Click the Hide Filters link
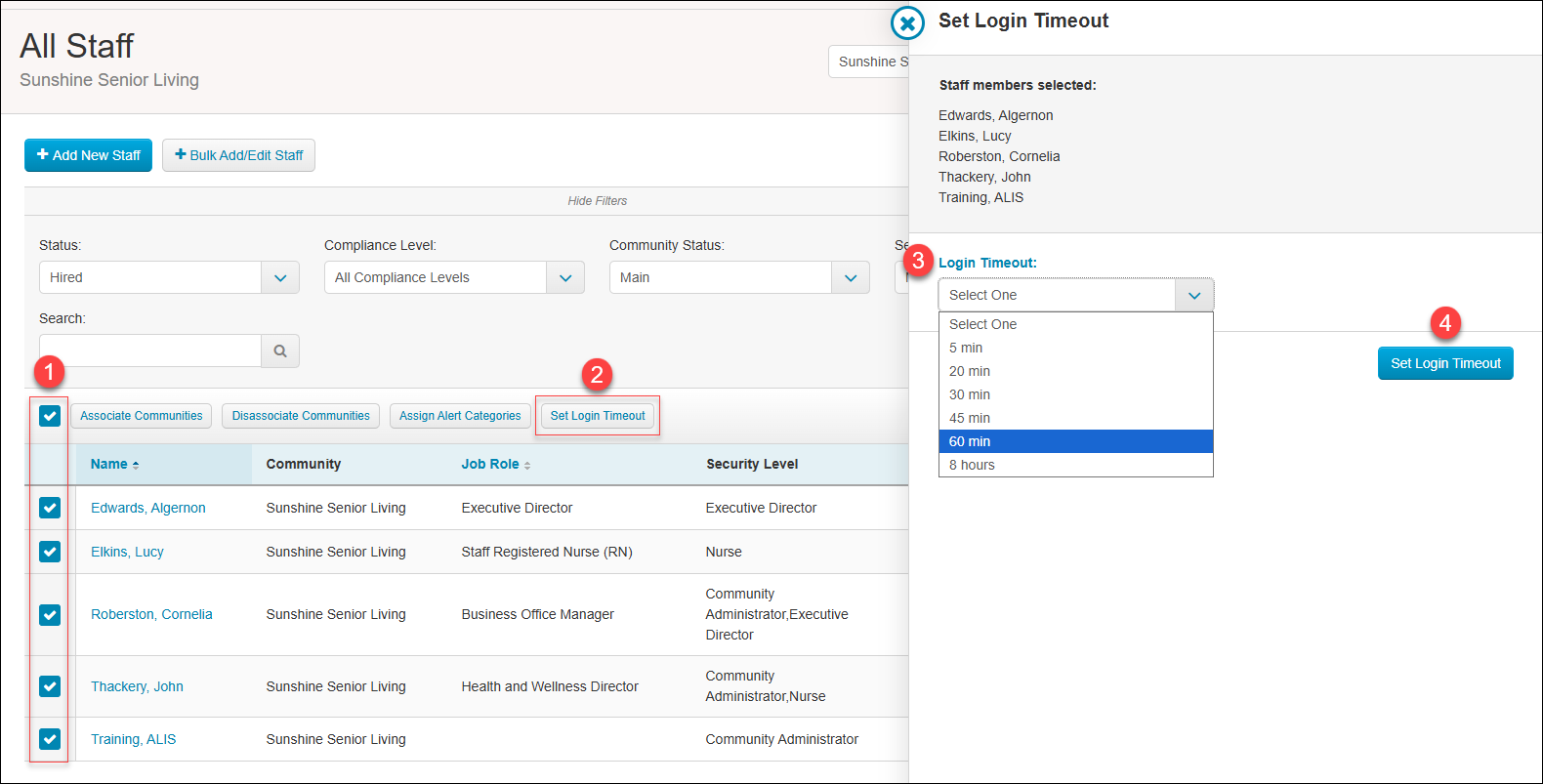 click(x=598, y=201)
